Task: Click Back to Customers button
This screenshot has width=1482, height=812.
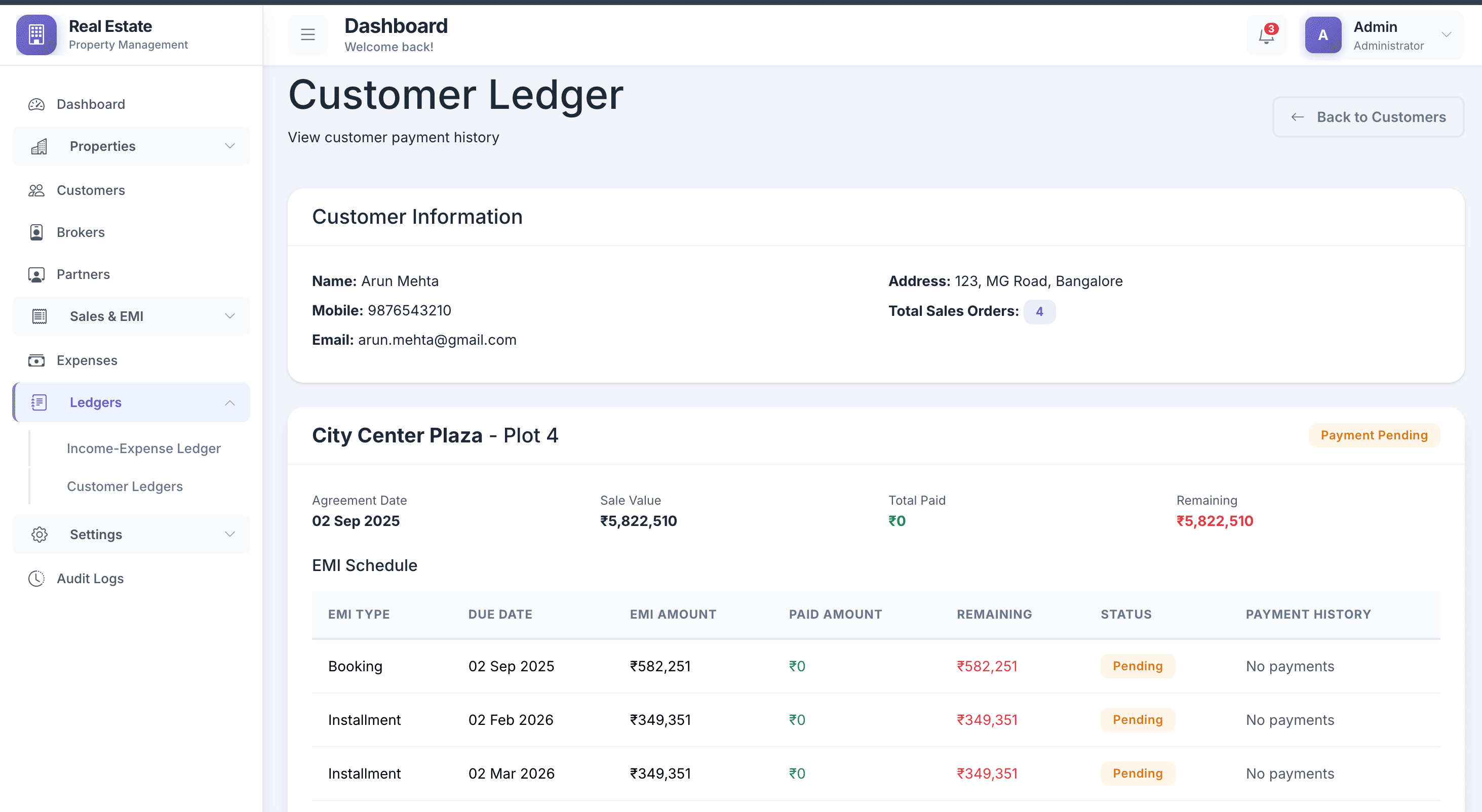Action: click(x=1368, y=117)
